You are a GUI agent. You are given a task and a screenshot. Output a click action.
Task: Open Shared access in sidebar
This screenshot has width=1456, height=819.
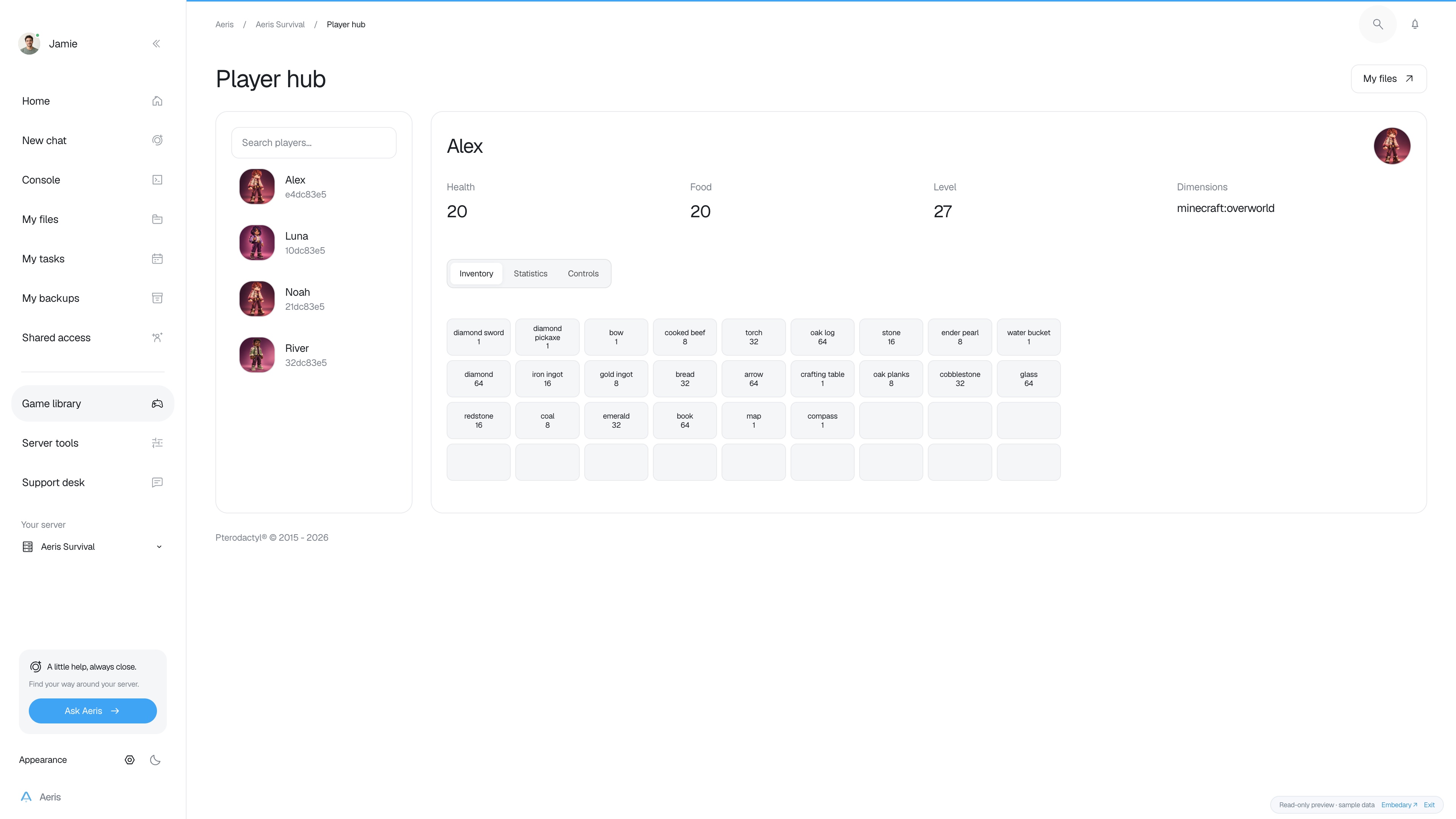coord(93,337)
